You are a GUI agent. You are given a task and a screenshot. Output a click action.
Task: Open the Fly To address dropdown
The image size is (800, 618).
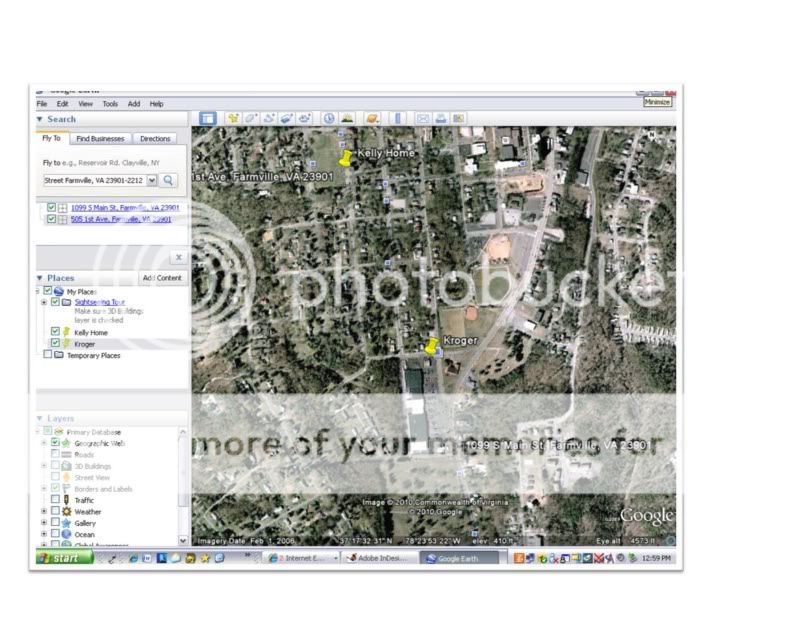(152, 180)
